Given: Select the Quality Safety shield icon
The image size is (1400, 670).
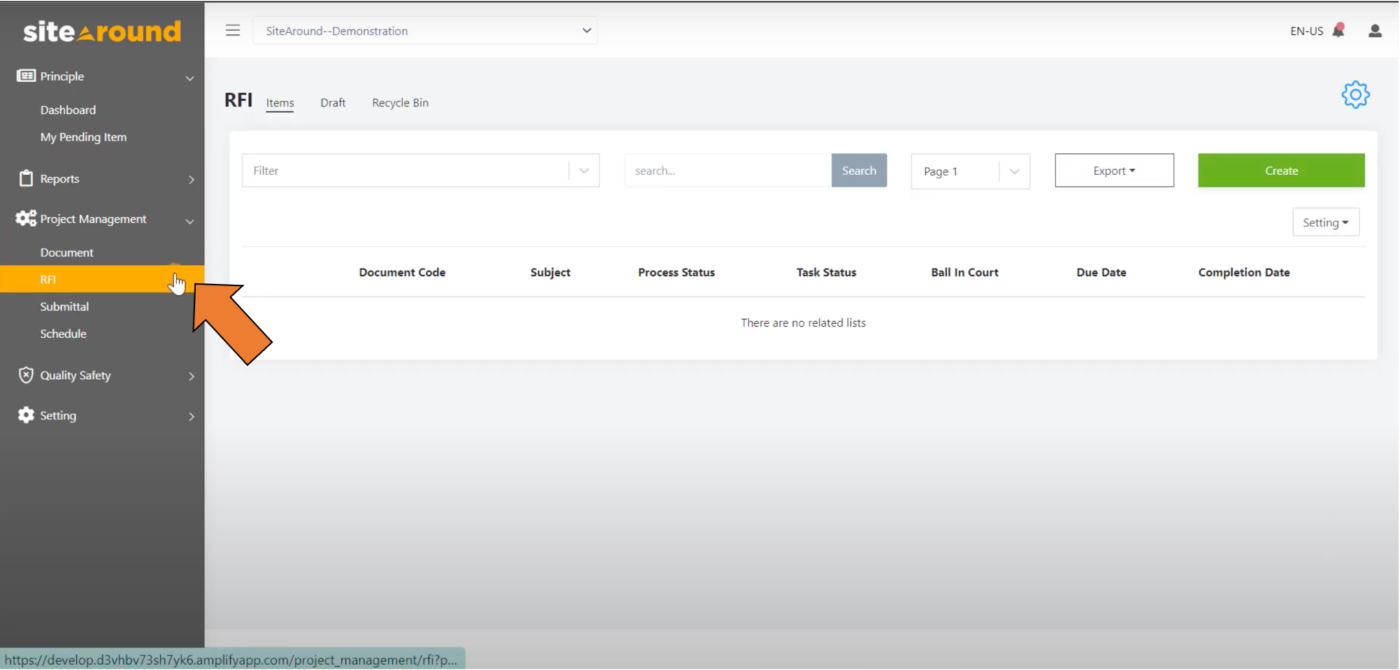Looking at the screenshot, I should click(x=24, y=375).
